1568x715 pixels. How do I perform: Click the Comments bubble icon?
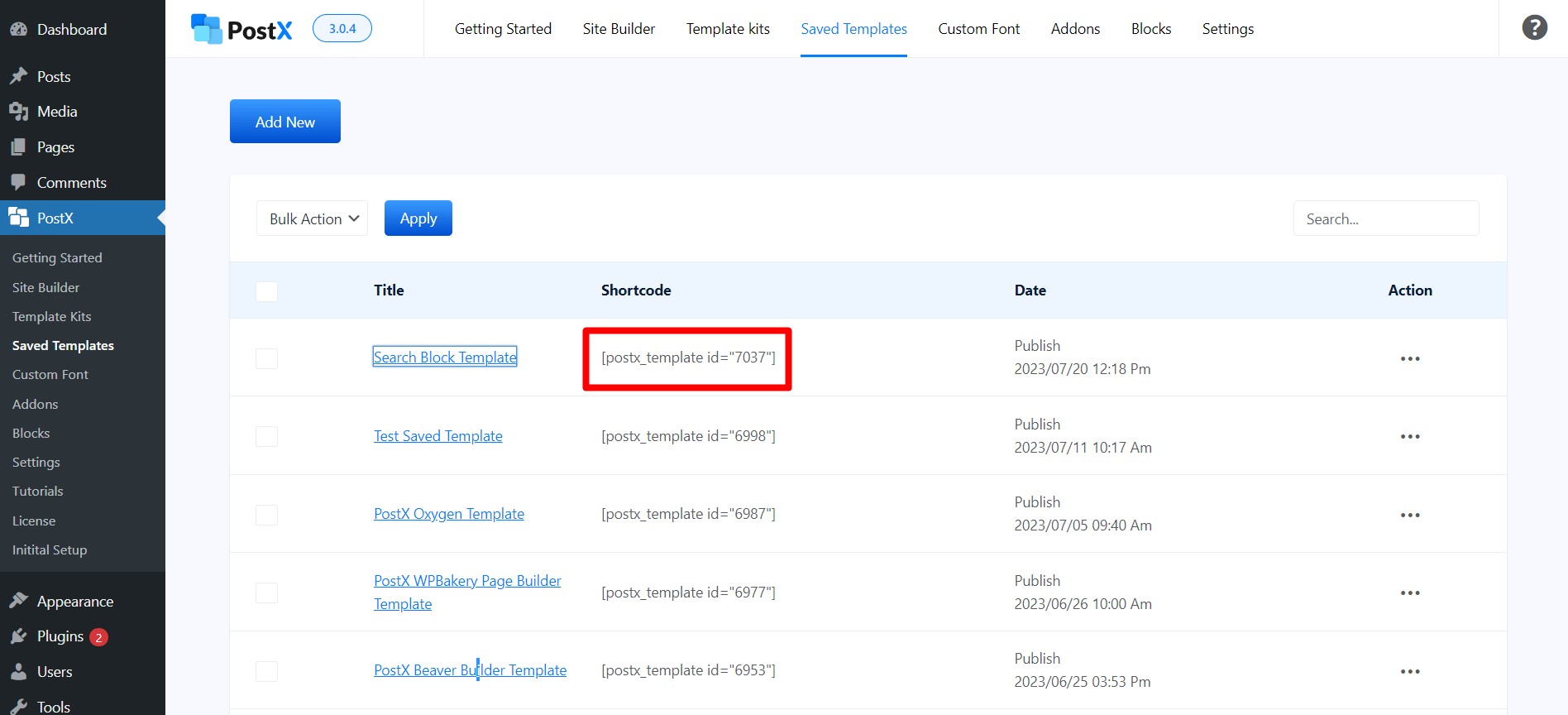pyautogui.click(x=19, y=182)
